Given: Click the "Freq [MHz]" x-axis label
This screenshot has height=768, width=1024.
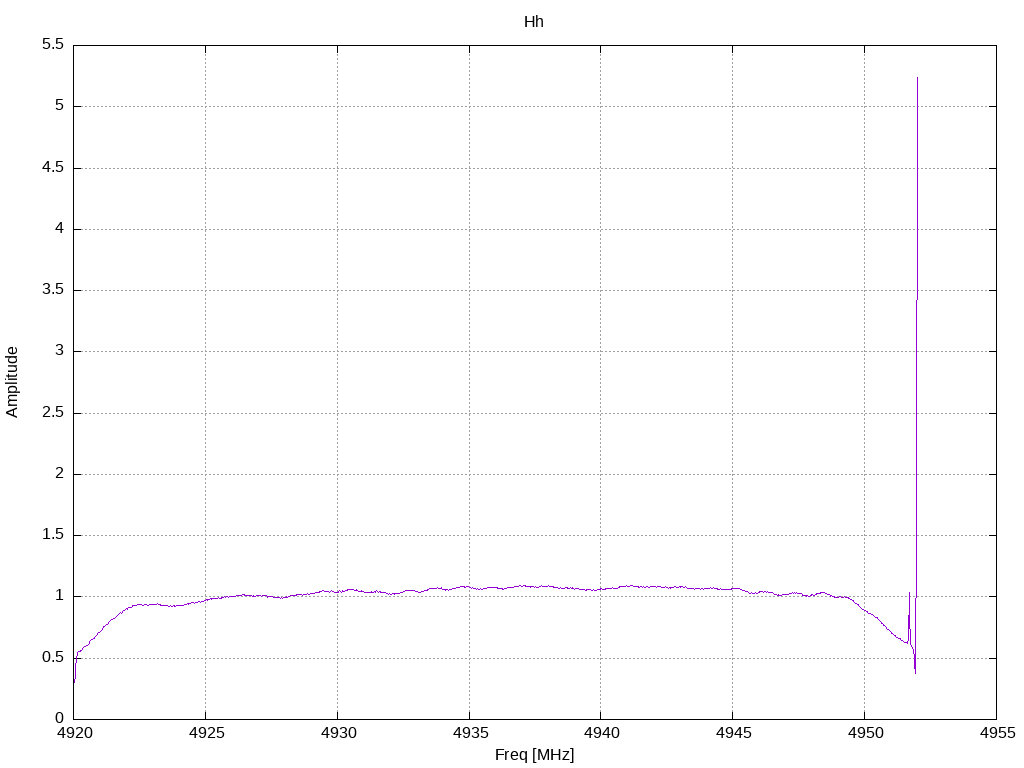Looking at the screenshot, I should click(534, 754).
